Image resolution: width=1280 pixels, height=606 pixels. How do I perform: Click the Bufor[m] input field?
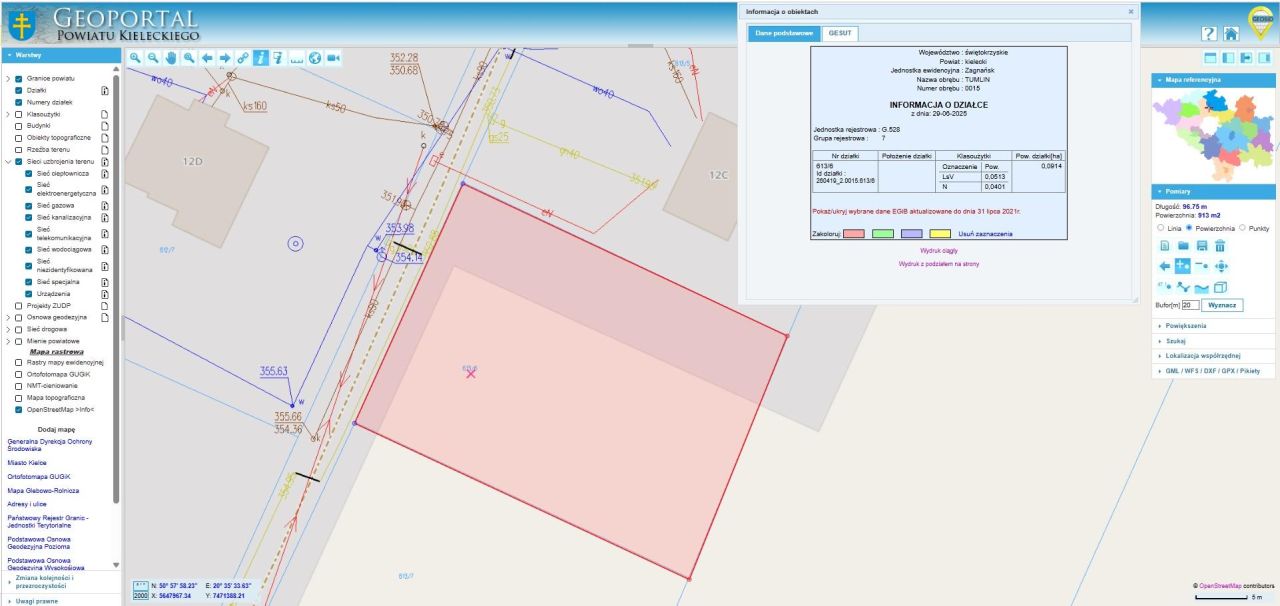(1190, 305)
